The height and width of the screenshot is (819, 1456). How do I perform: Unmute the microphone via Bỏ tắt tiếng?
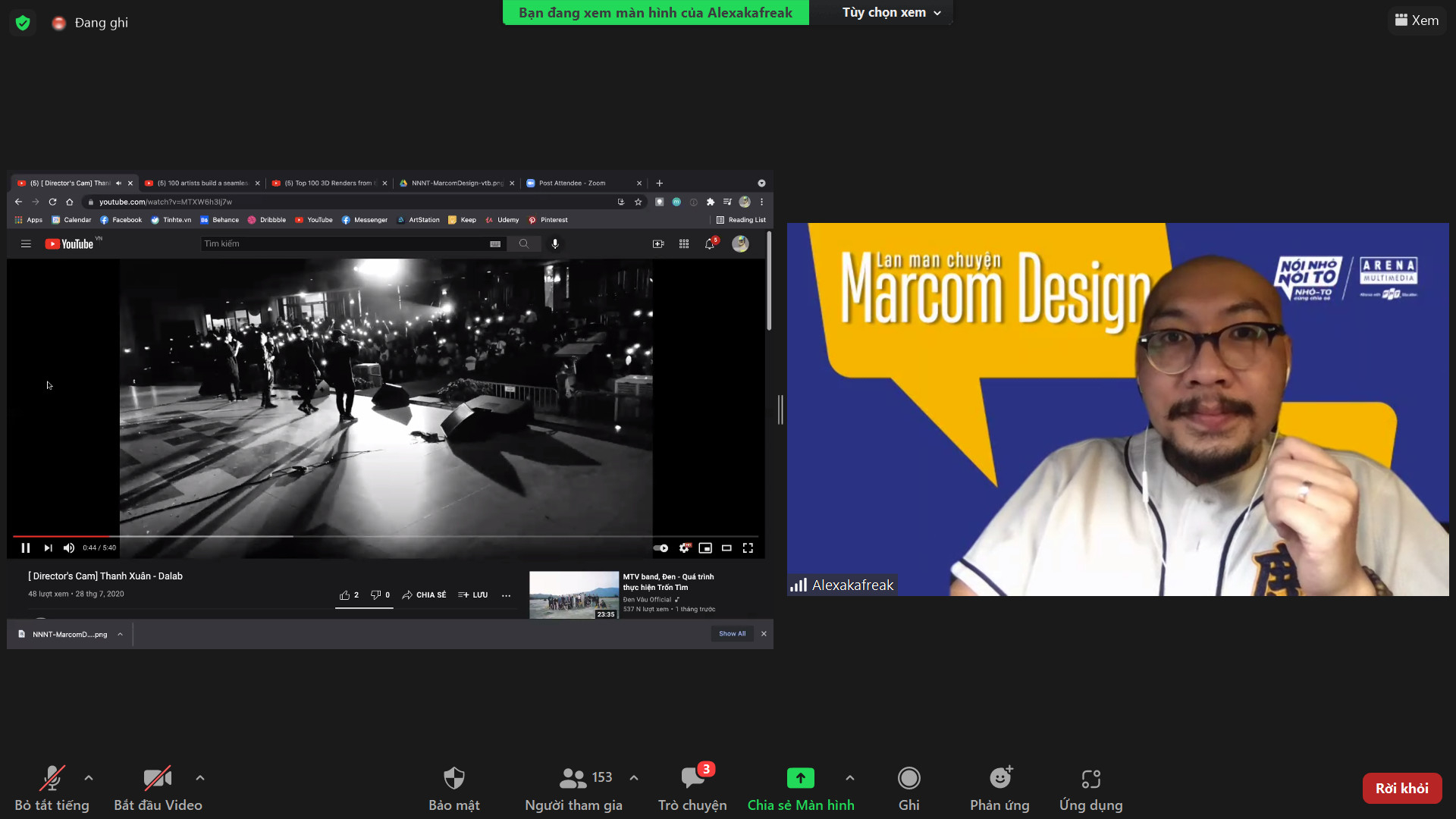[52, 789]
